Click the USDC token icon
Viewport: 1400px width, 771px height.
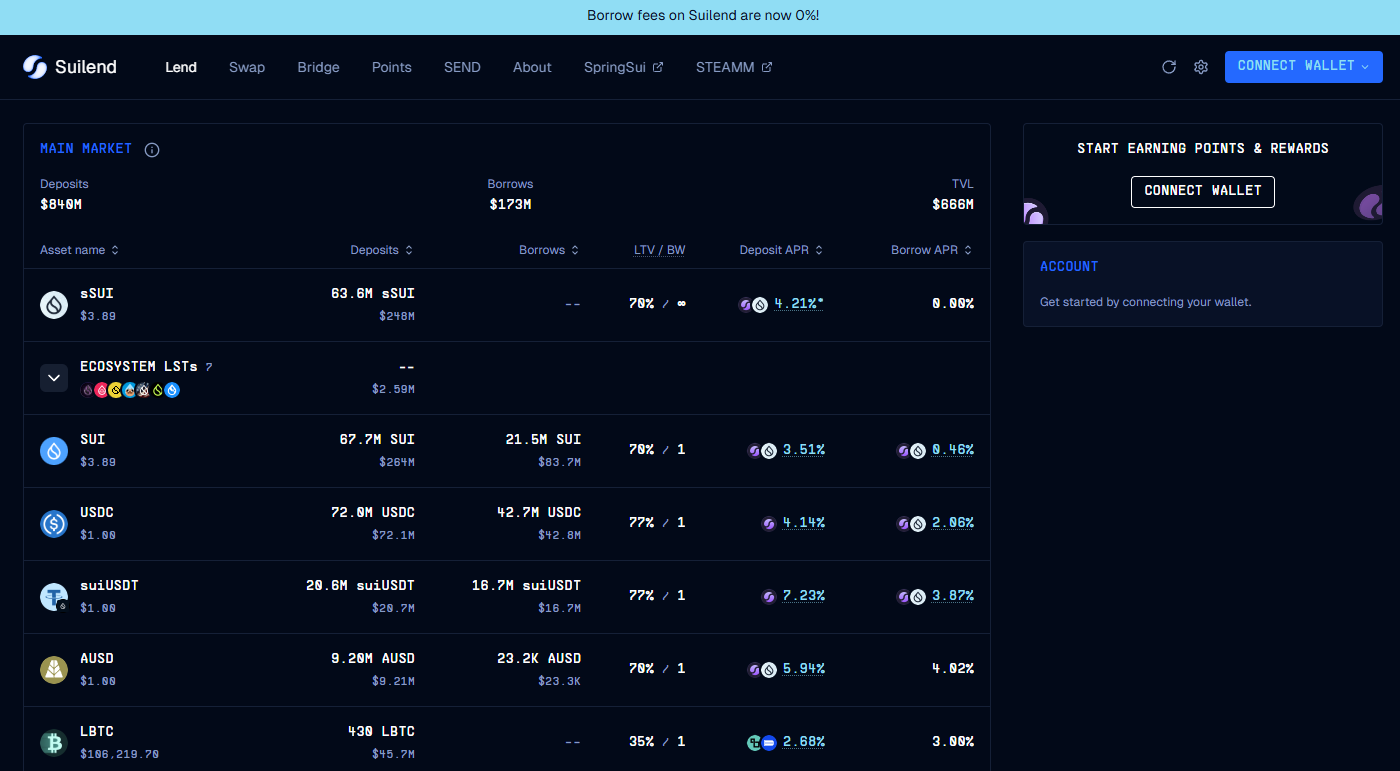click(x=54, y=523)
